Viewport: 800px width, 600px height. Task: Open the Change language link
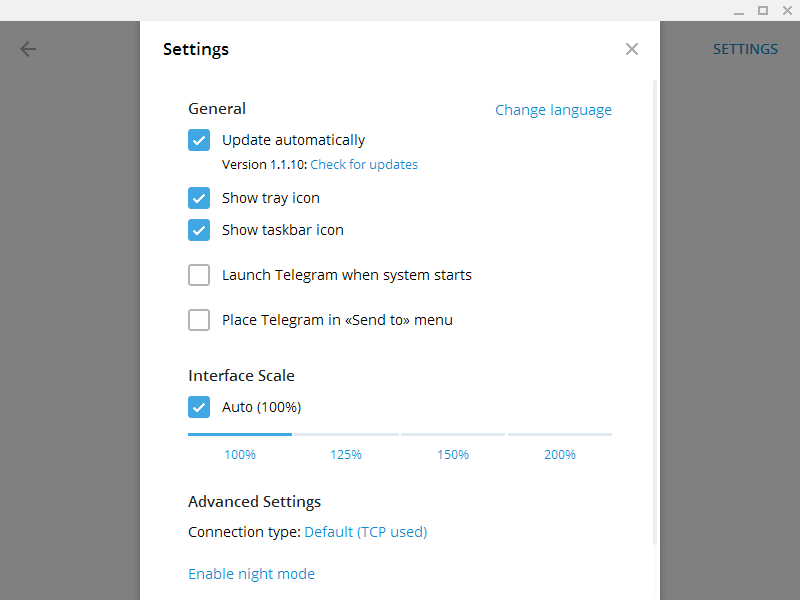[553, 110]
